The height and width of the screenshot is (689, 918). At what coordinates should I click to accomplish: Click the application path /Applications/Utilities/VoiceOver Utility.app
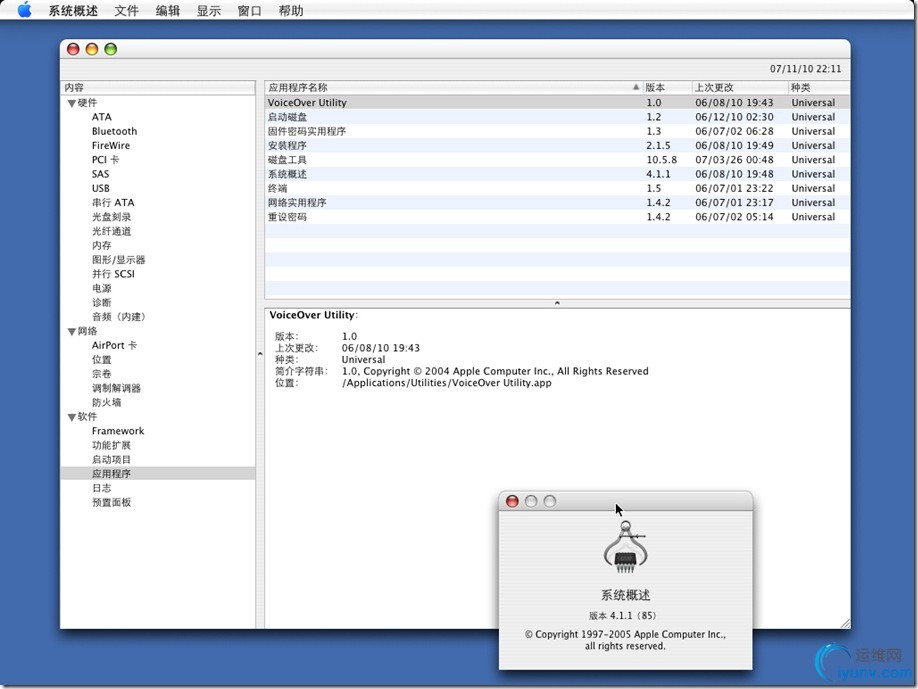point(447,383)
